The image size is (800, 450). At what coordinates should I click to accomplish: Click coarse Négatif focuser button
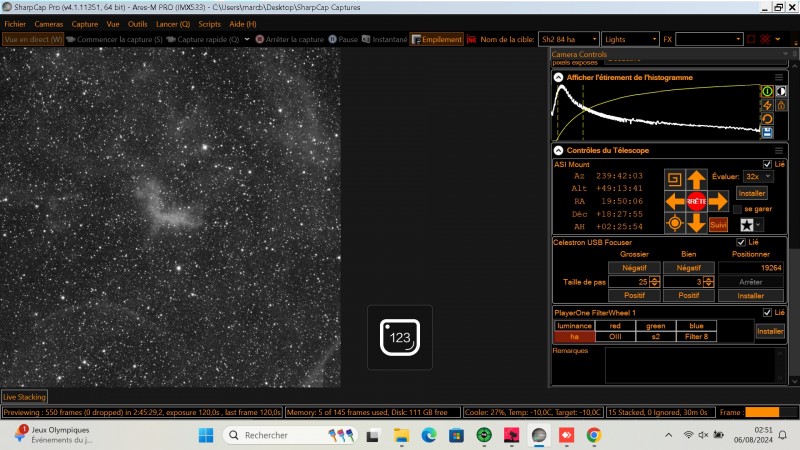[x=634, y=268]
